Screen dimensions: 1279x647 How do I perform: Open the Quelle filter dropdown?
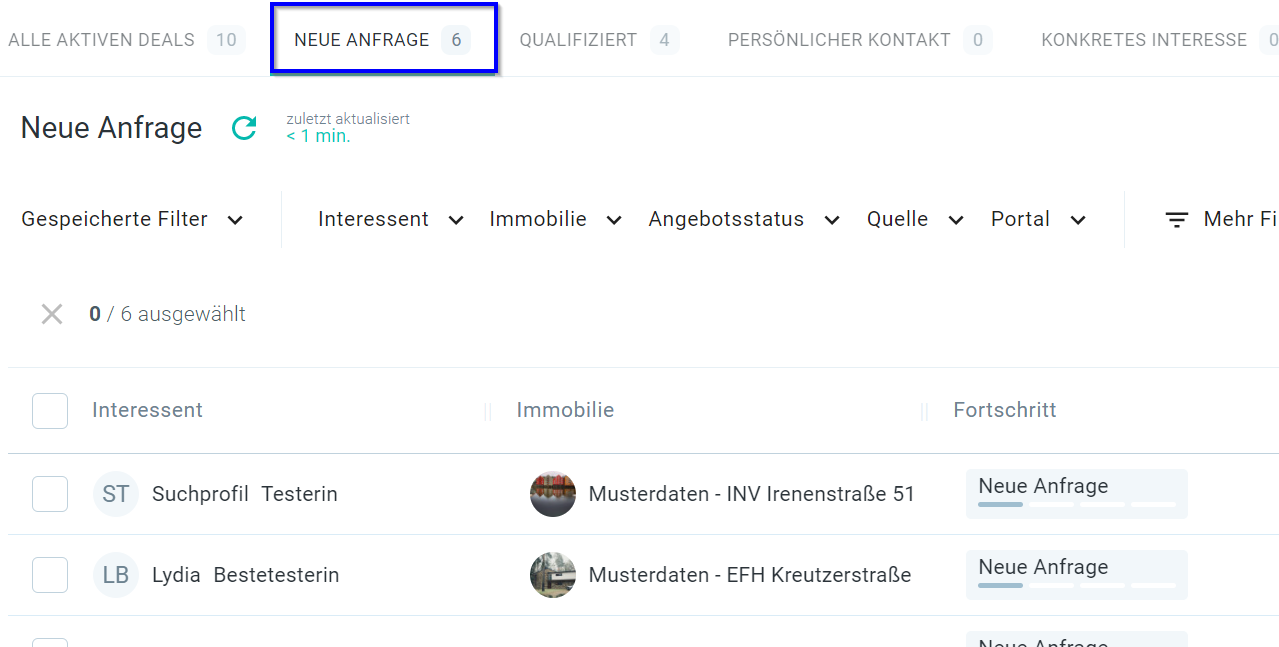pos(915,220)
